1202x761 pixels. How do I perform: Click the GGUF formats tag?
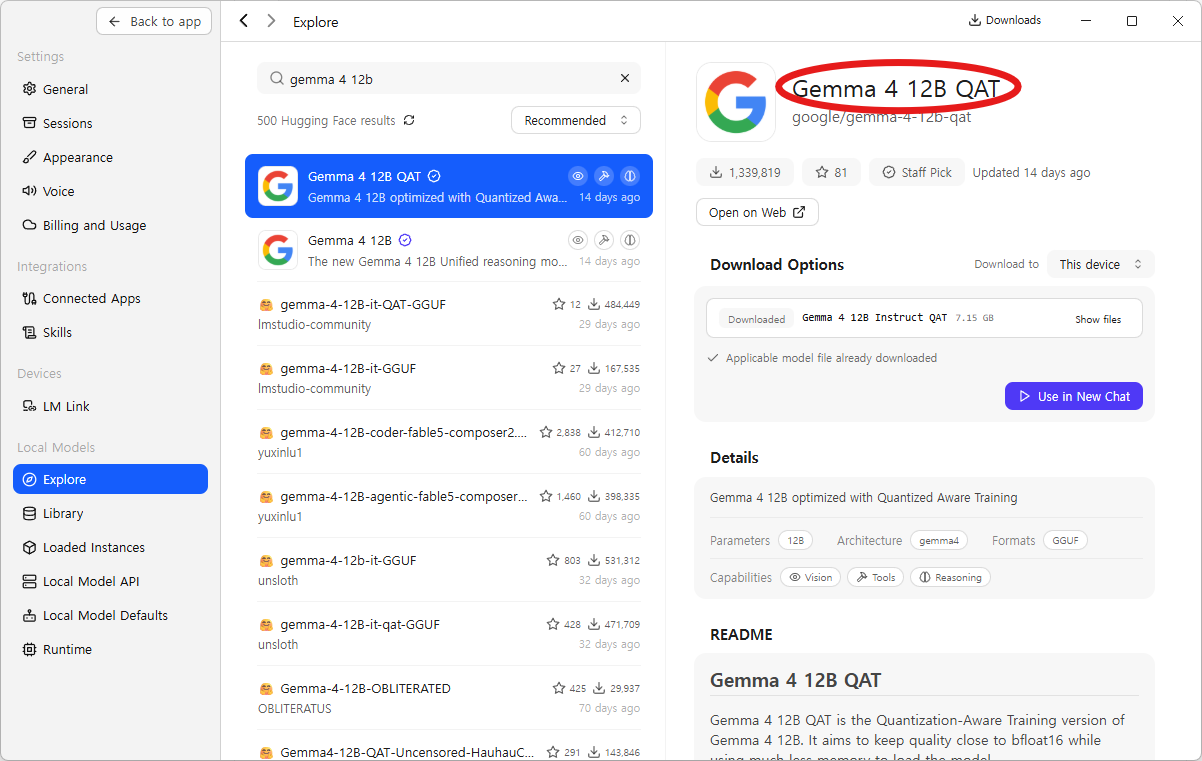click(1065, 540)
